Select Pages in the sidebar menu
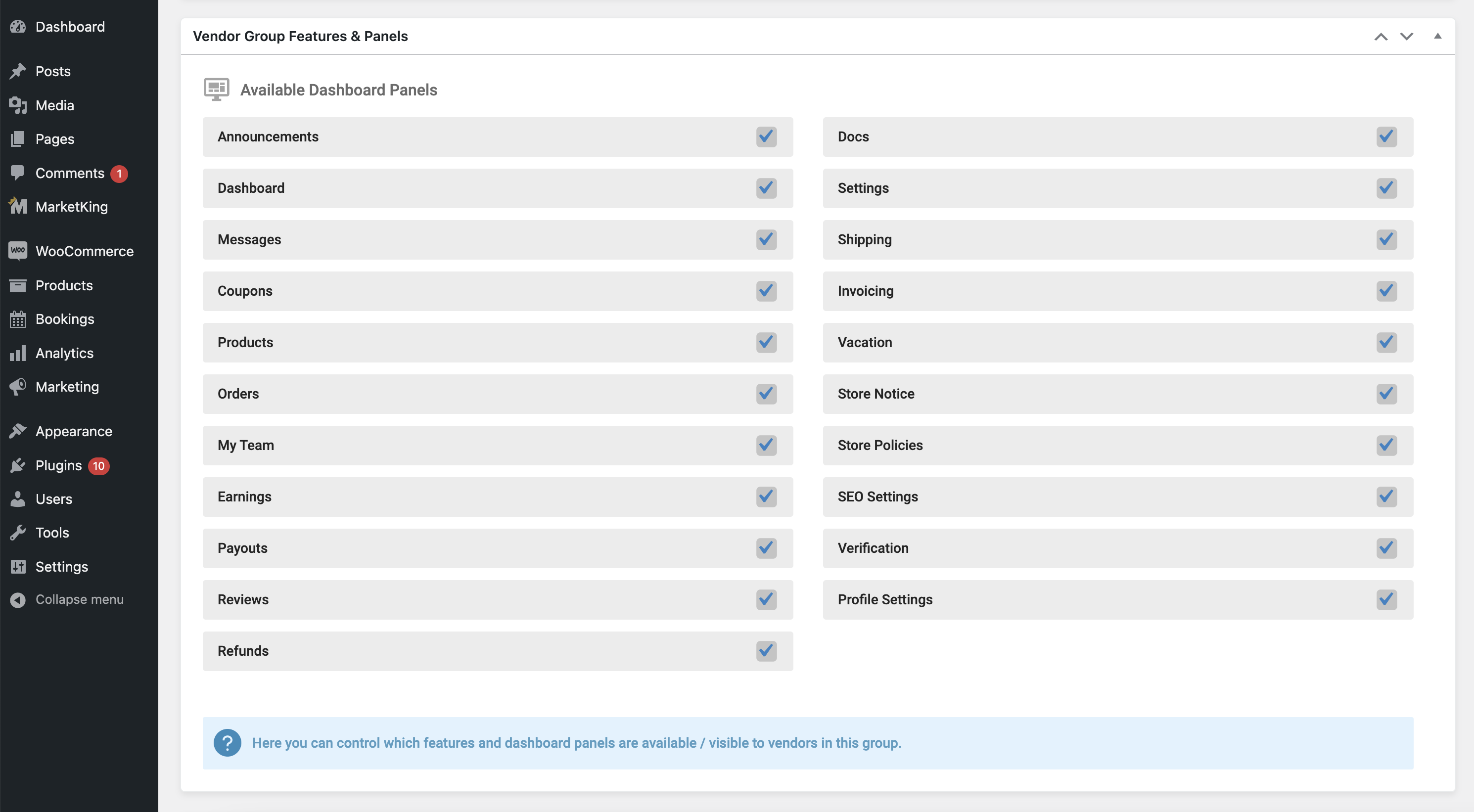Viewport: 1474px width, 812px height. (55, 138)
